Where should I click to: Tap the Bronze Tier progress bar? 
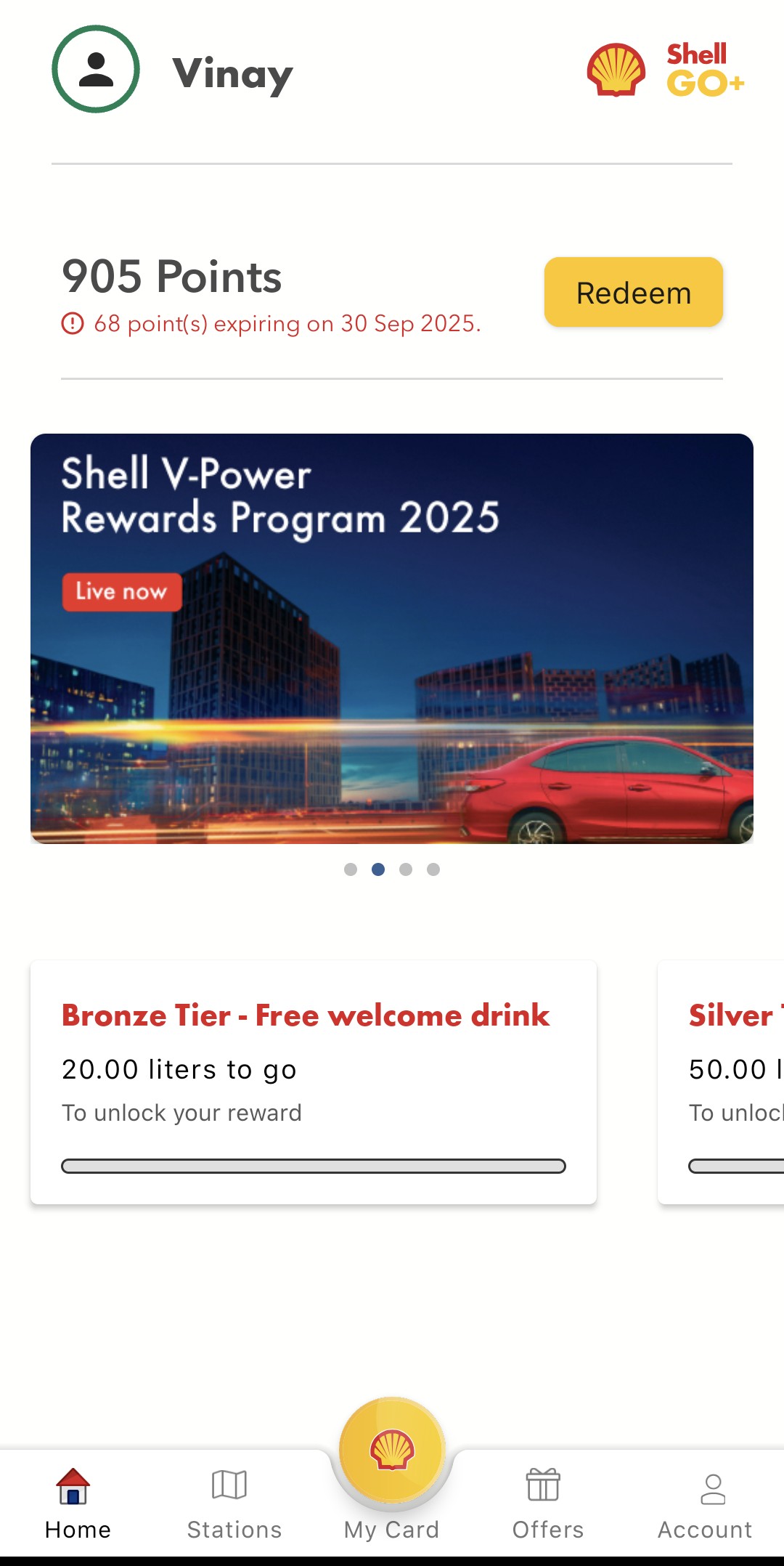[314, 1167]
